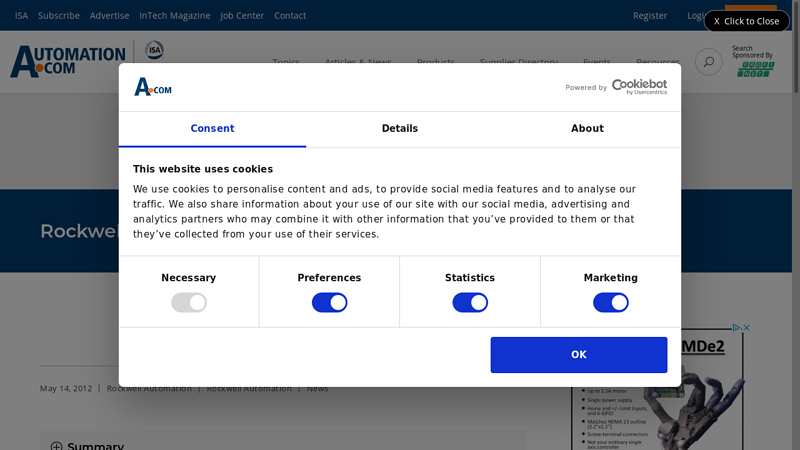Screen dimensions: 800x450
Task: Click the Summary plus circle icon
Action: (x=56, y=446)
